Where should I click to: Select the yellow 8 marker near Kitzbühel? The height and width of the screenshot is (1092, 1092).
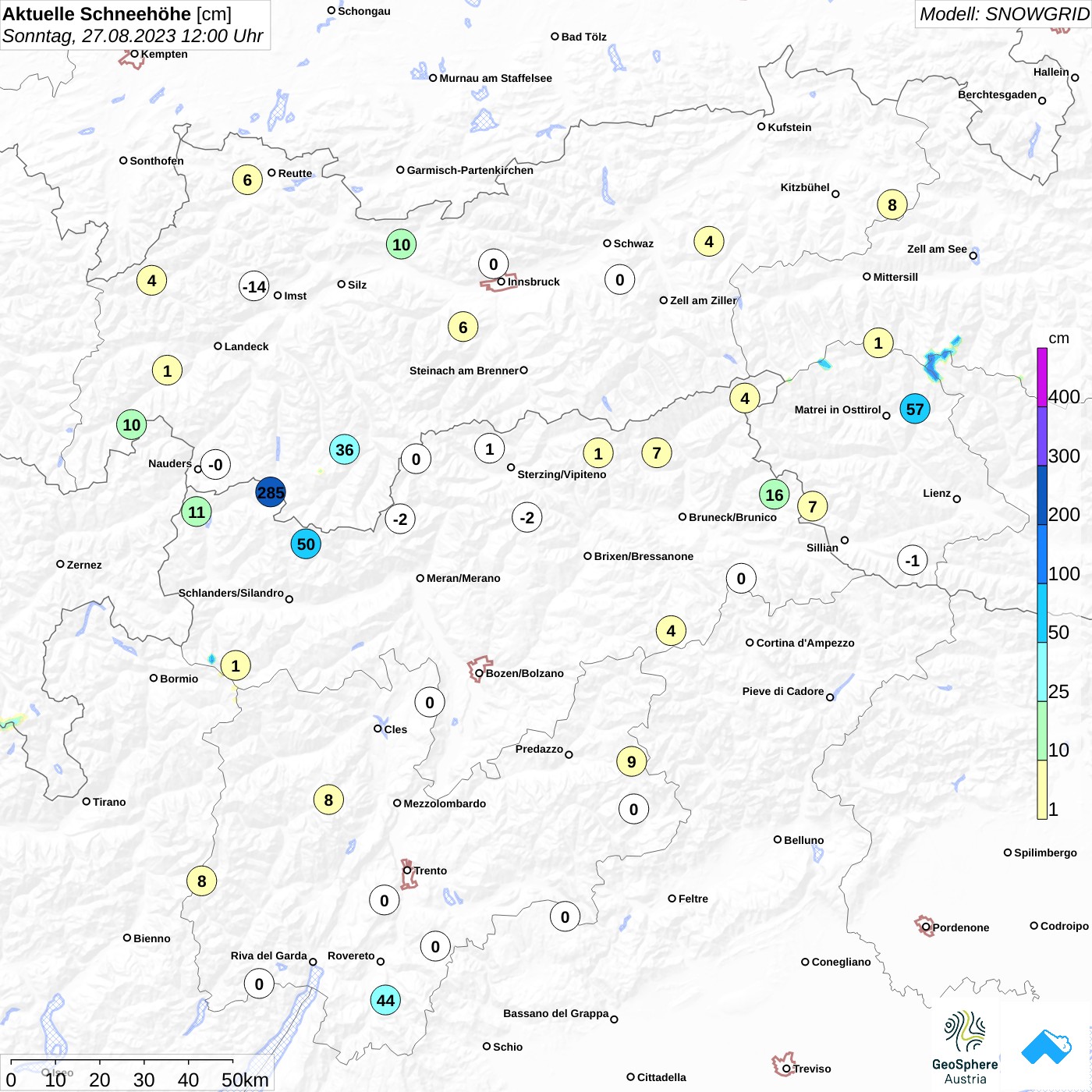click(x=892, y=204)
